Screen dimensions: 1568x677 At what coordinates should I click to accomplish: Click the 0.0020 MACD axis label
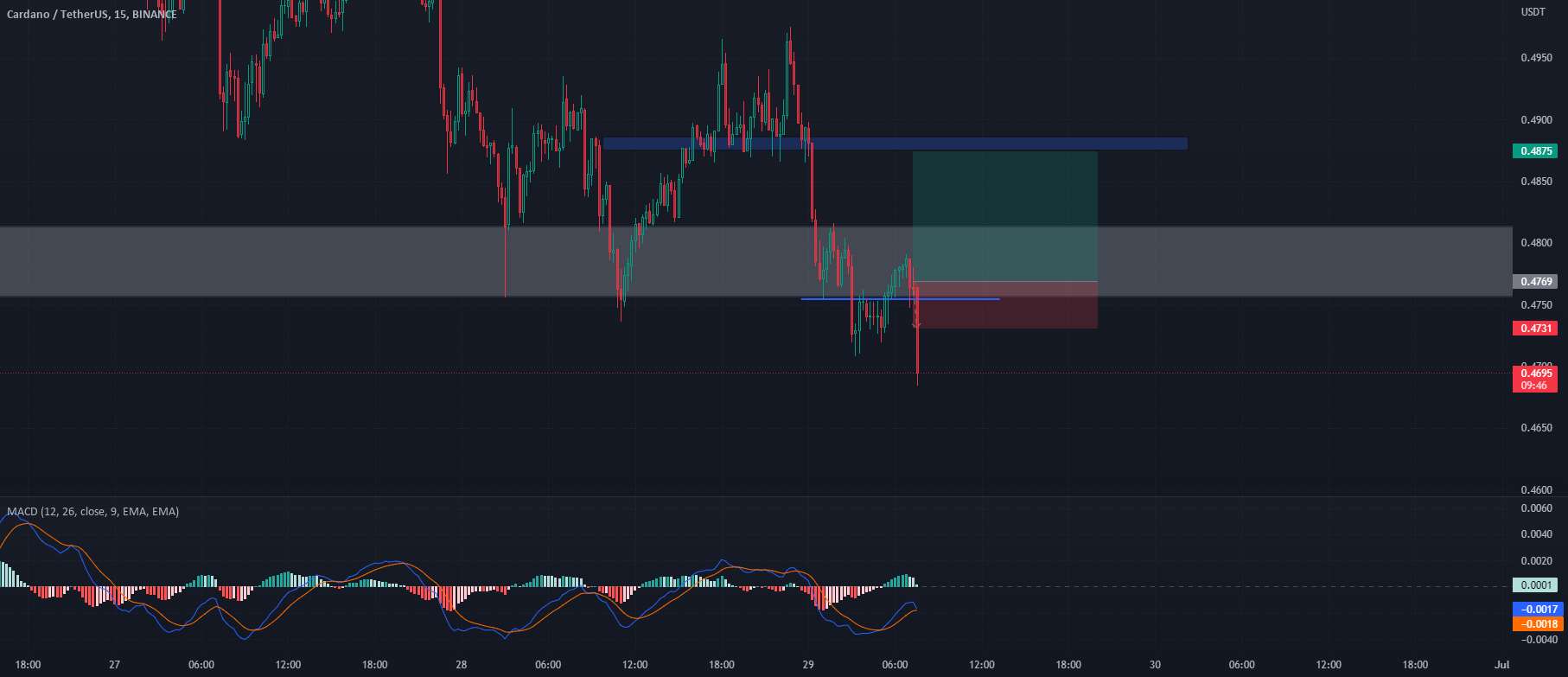[1536, 561]
